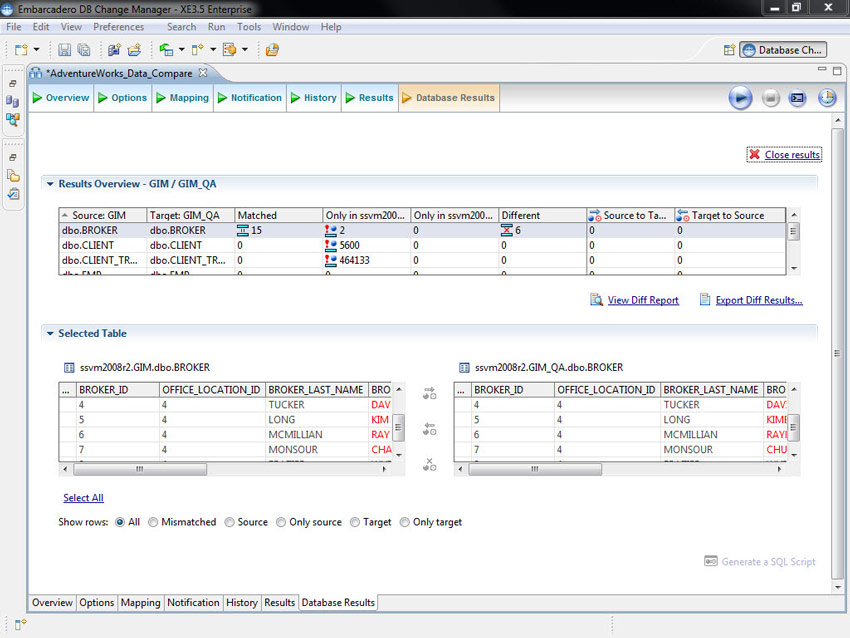
Task: Close the AdventureWorks_Data_Compare editor tab
Action: pyautogui.click(x=203, y=73)
